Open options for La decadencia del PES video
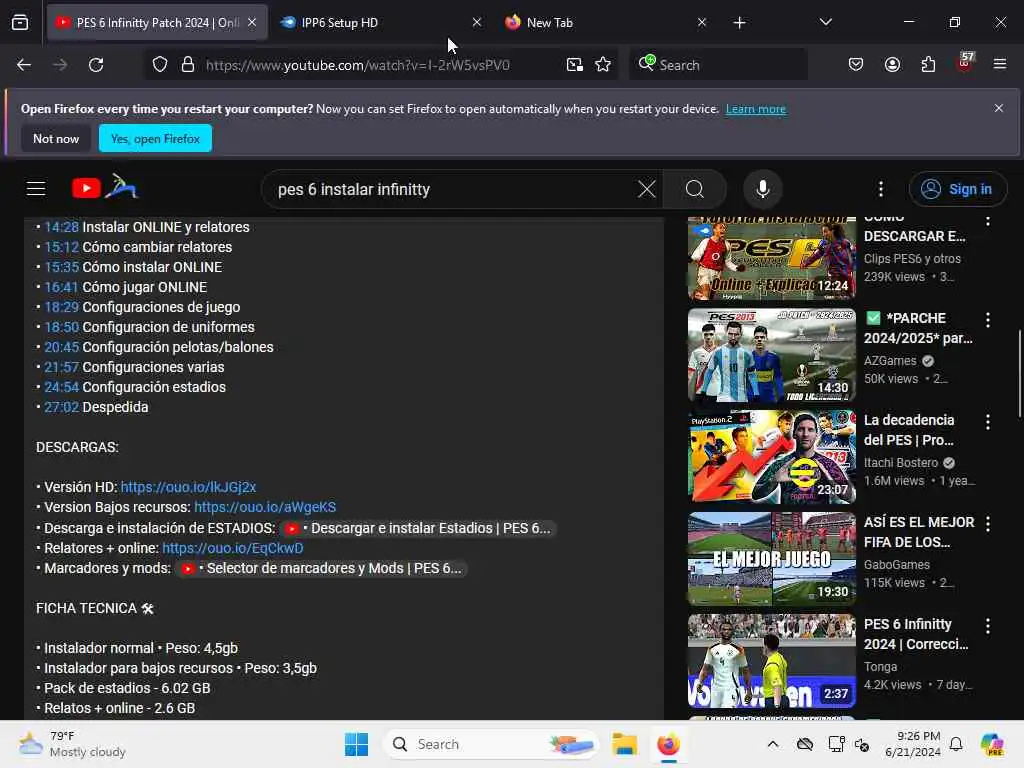 (988, 423)
